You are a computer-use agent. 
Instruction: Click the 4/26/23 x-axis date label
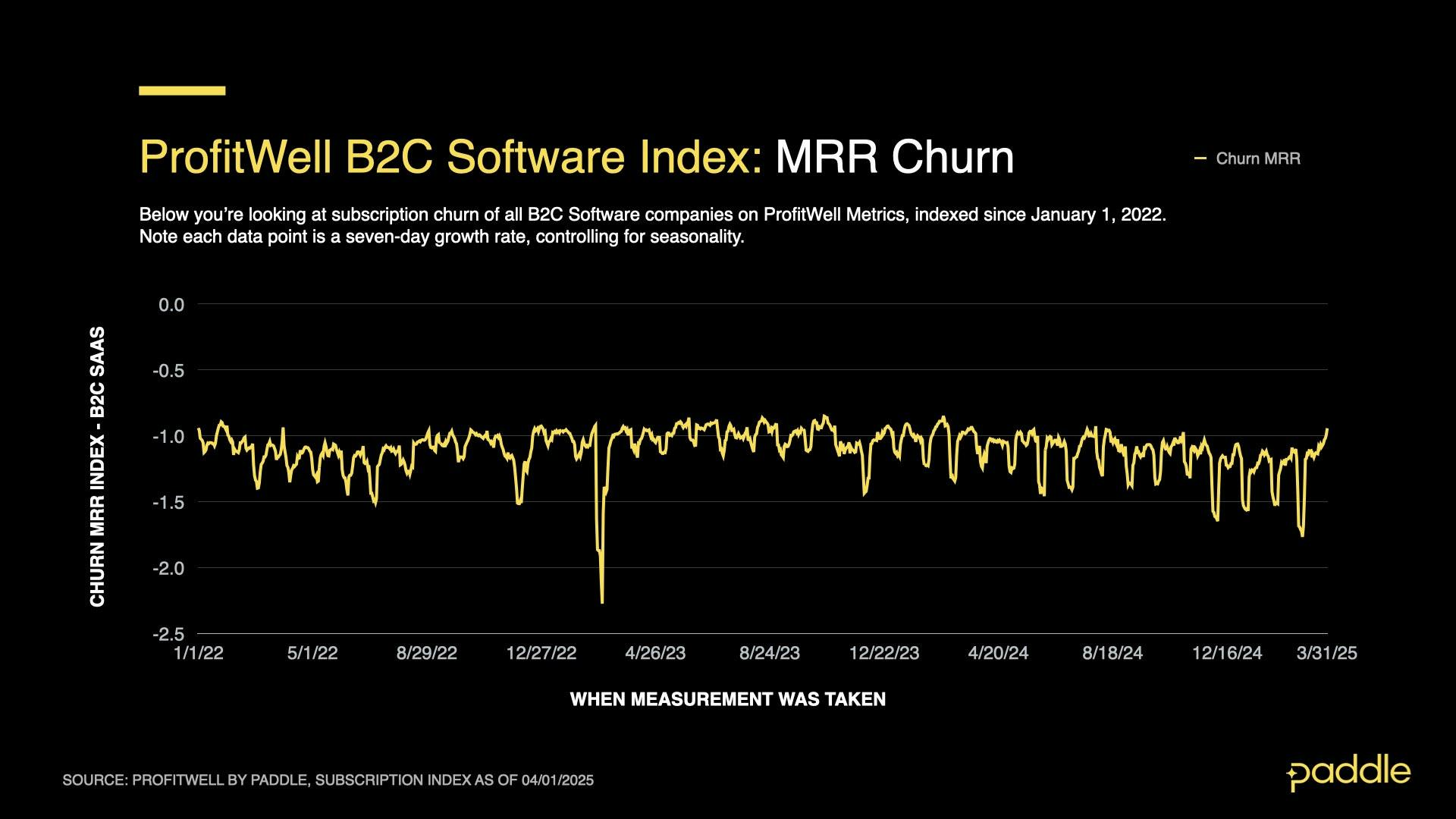pyautogui.click(x=655, y=653)
